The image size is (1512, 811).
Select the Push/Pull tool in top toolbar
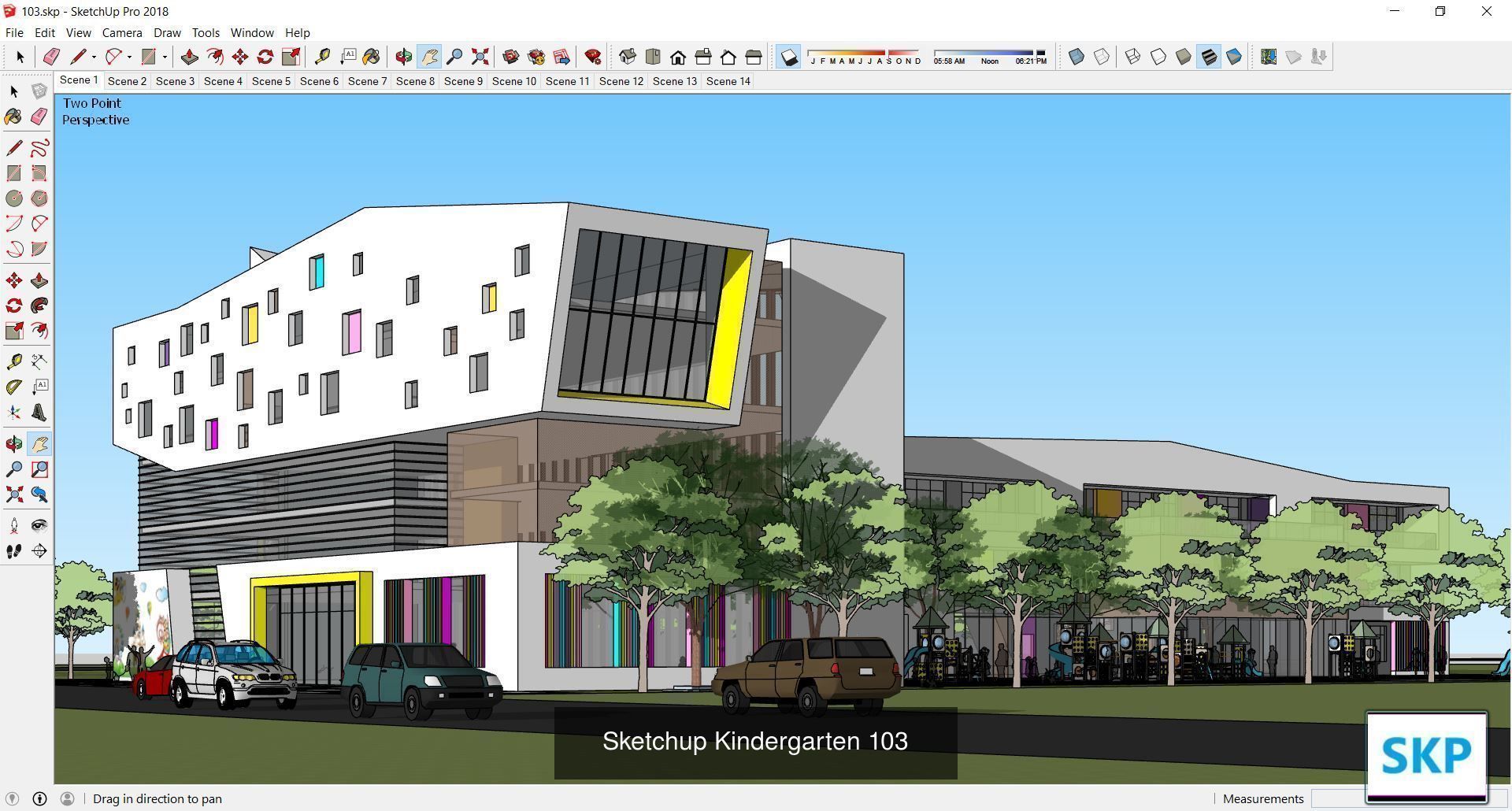point(190,57)
